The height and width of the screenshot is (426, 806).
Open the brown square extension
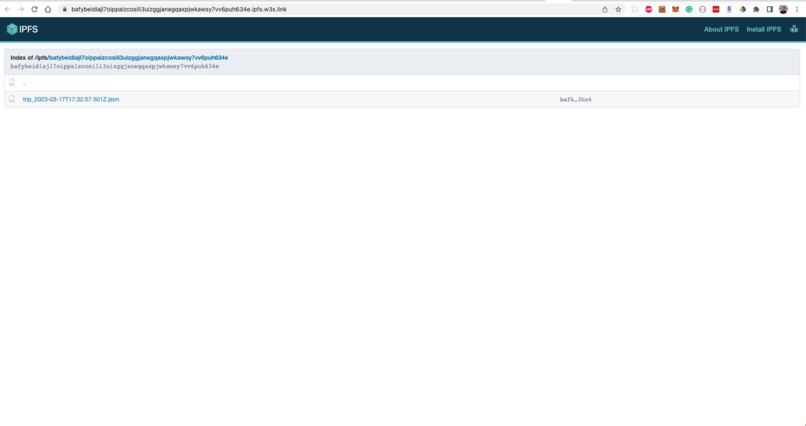pyautogui.click(x=662, y=9)
